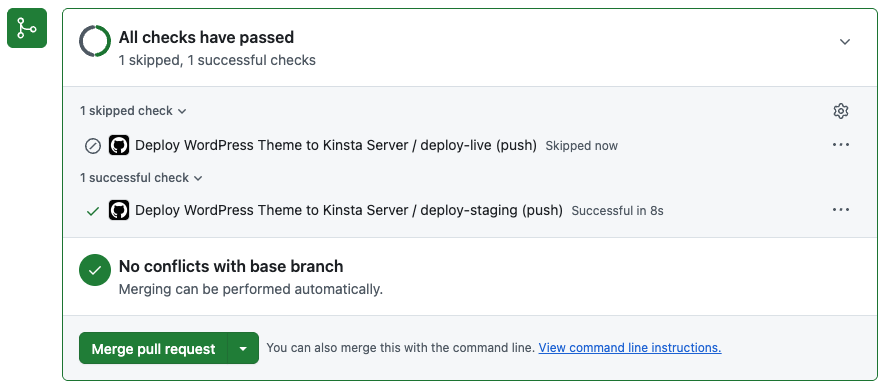Click the checks status ring icon
The height and width of the screenshot is (388, 886).
95,41
